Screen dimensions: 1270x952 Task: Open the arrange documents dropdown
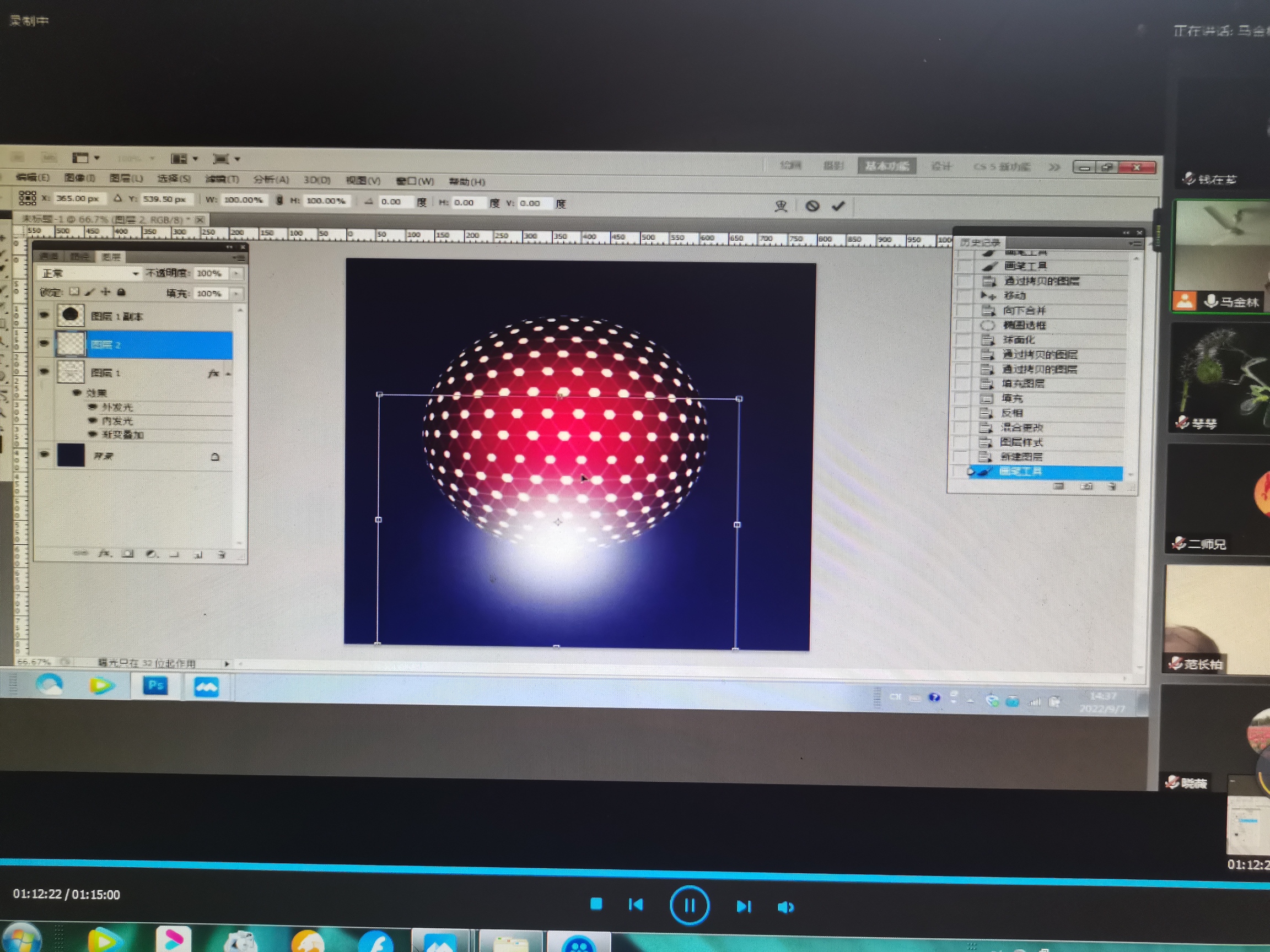(x=184, y=158)
